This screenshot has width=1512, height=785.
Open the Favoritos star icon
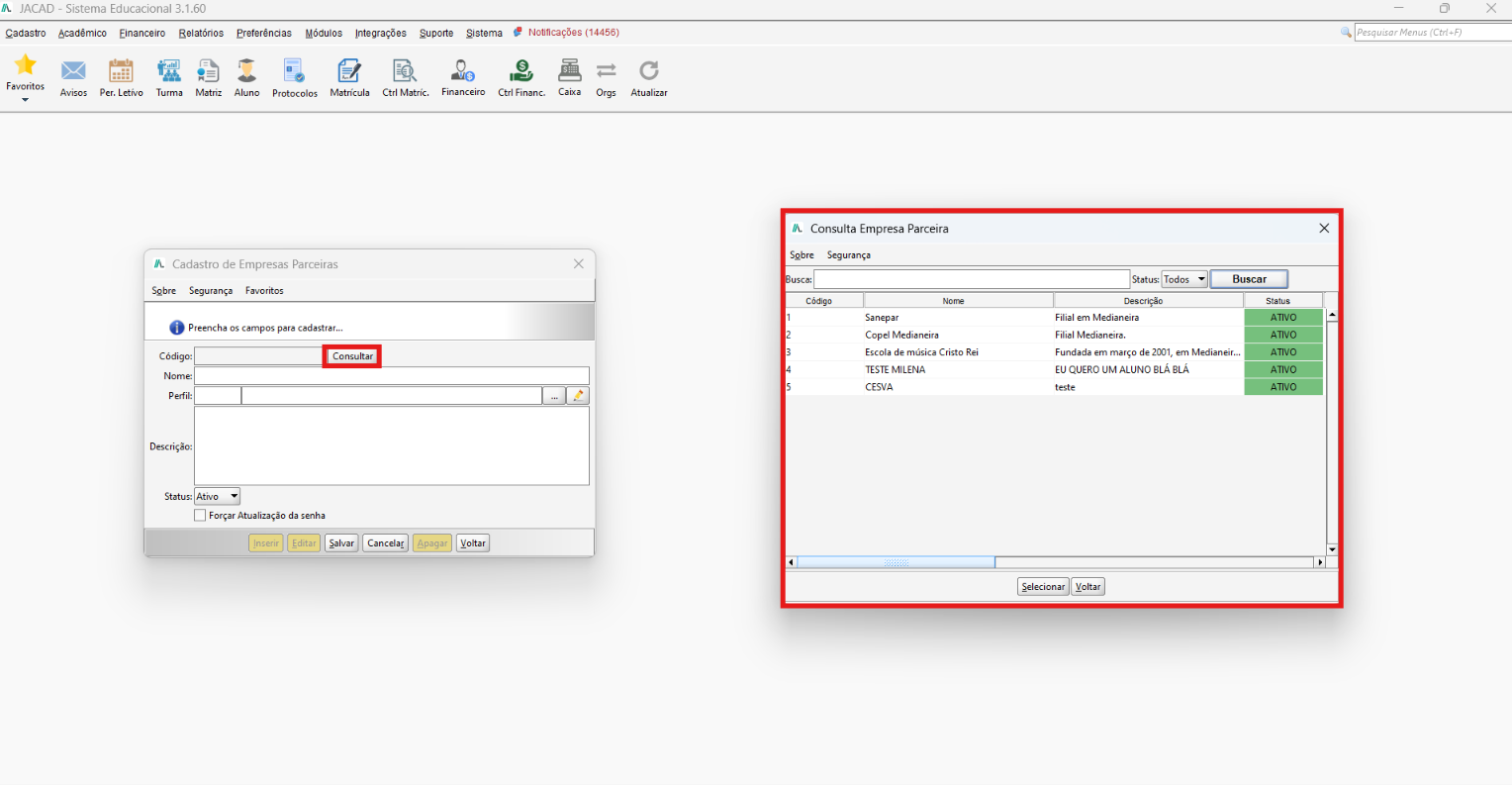pyautogui.click(x=25, y=65)
